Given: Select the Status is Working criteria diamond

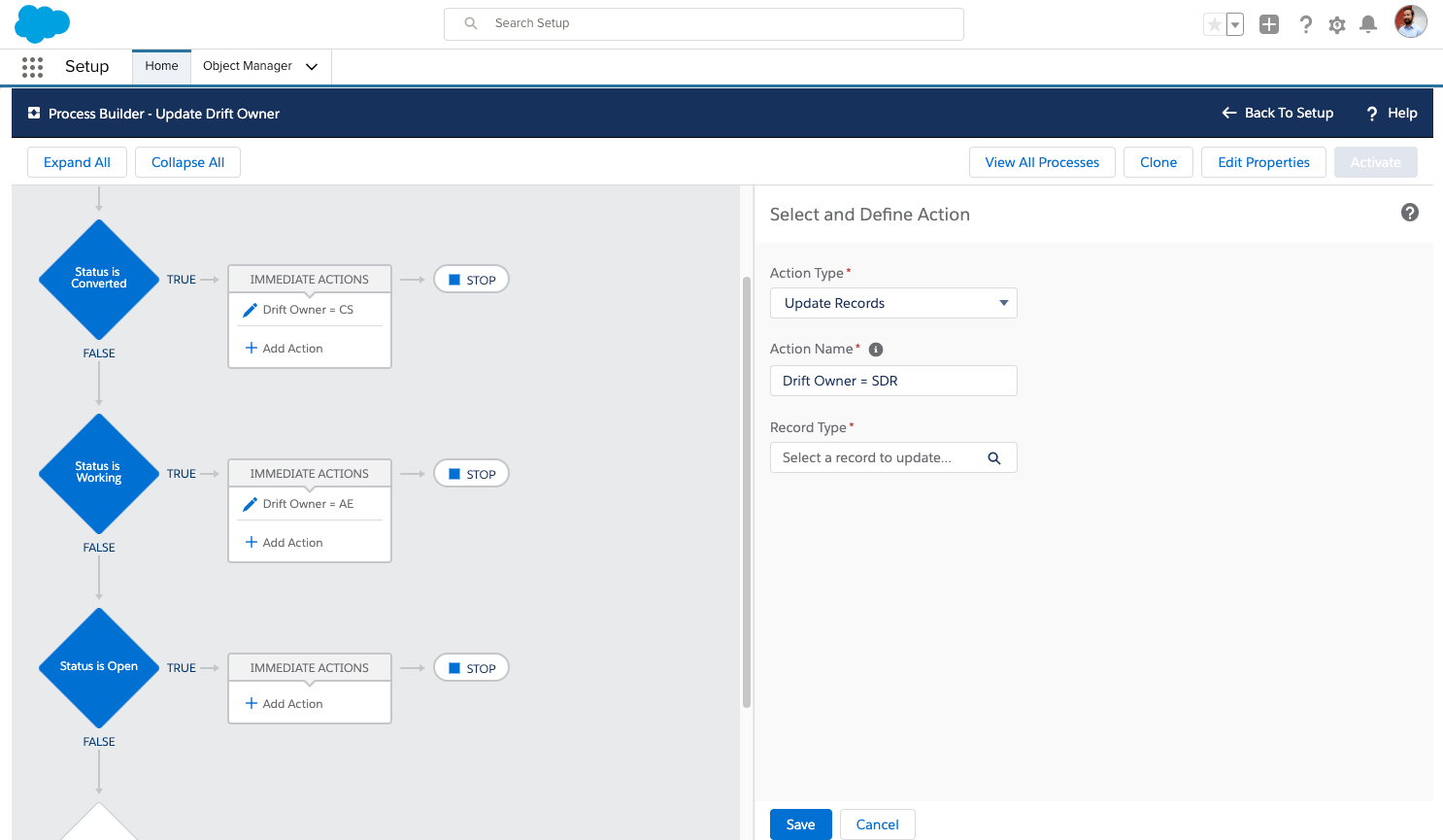Looking at the screenshot, I should pos(99,474).
